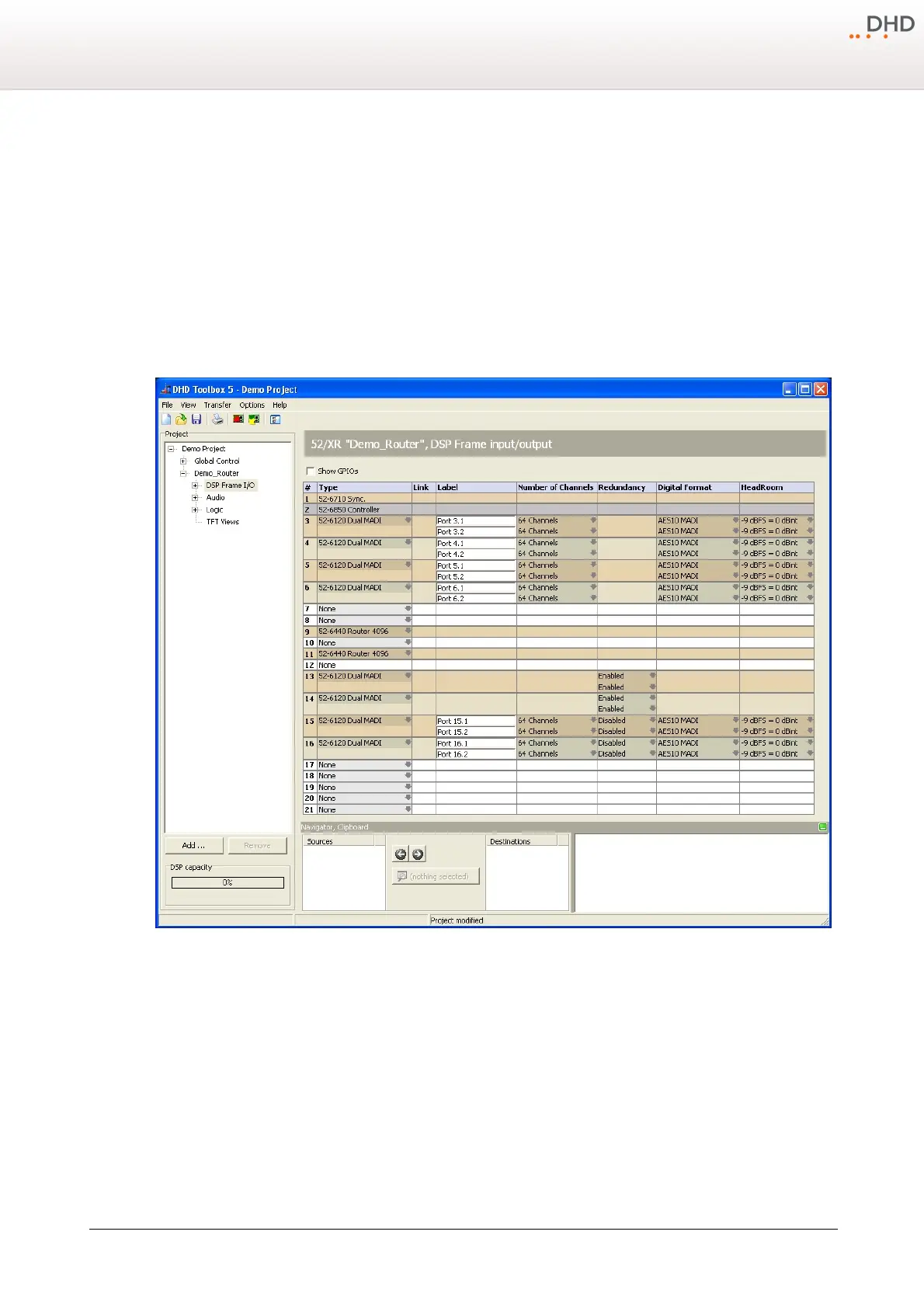
Task: Select the 52-6850 Controller row cell
Action: point(364,510)
